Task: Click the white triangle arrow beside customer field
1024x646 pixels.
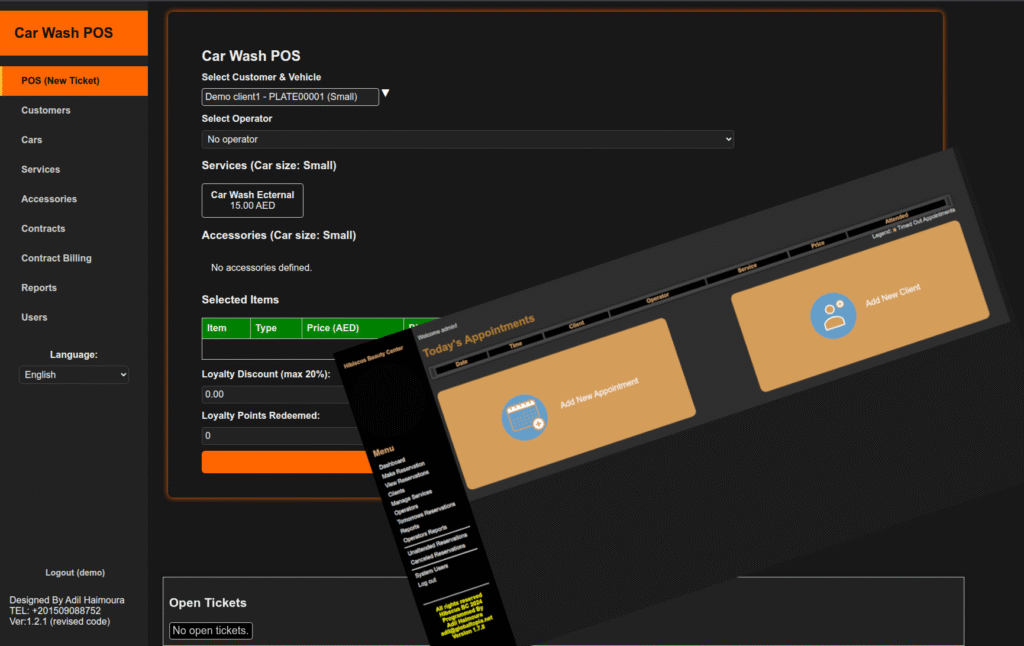Action: pyautogui.click(x=386, y=94)
